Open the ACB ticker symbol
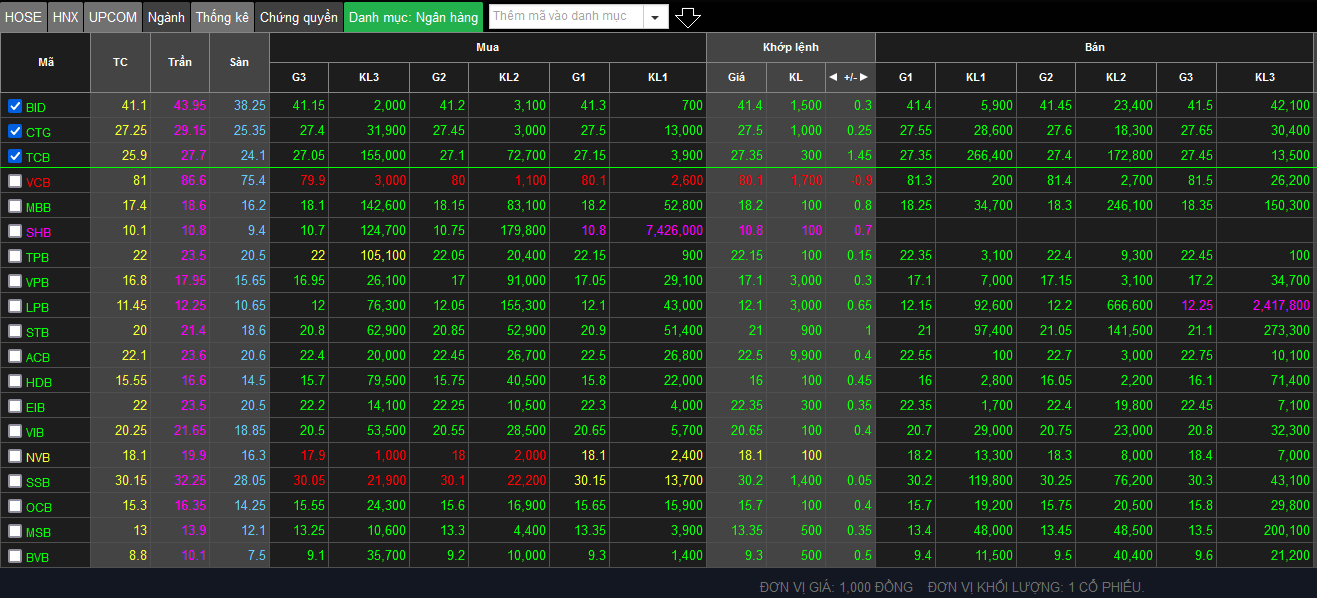Viewport: 1317px width, 598px height. pos(38,357)
